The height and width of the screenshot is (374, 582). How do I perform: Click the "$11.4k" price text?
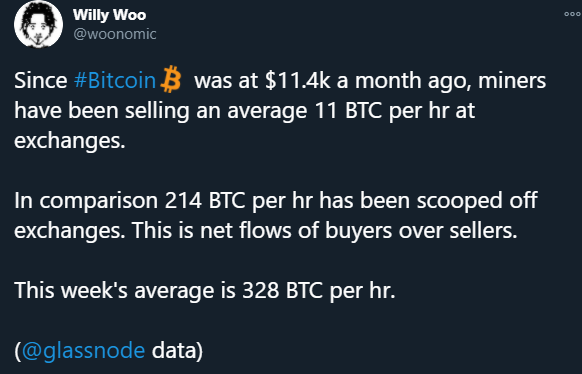pos(297,81)
